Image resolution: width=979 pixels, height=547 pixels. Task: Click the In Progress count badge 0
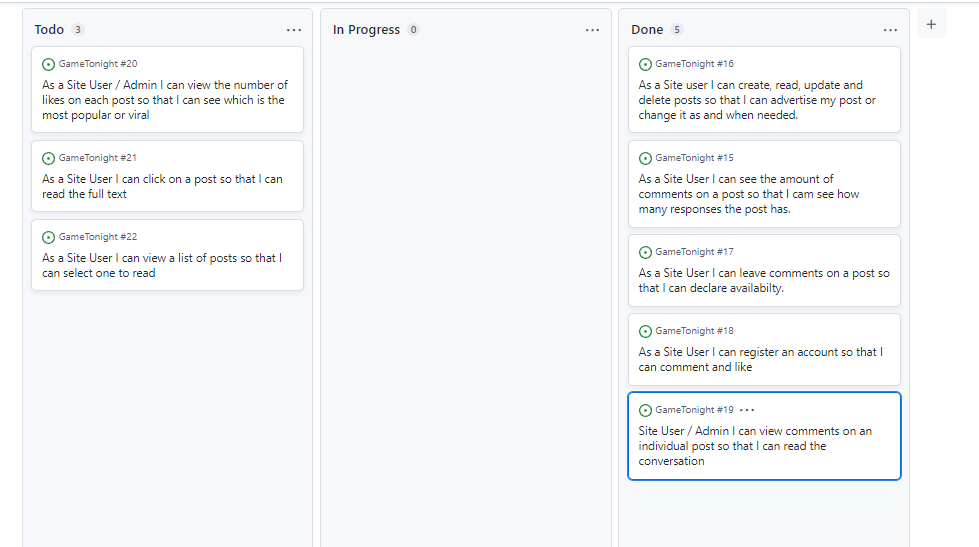click(413, 29)
